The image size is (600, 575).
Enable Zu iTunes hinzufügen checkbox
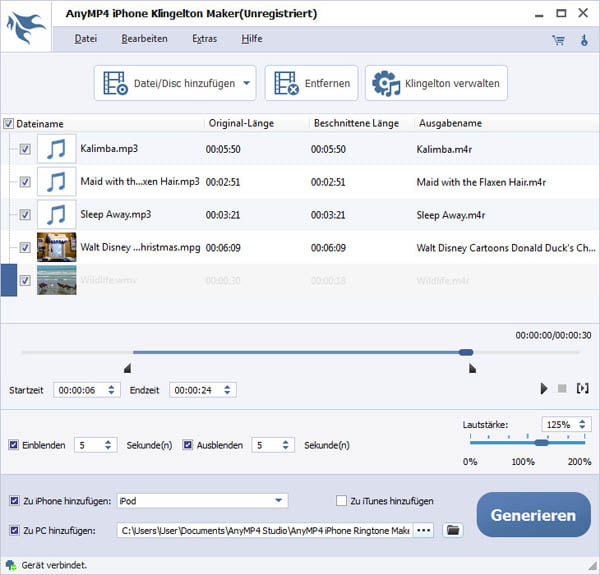click(341, 500)
